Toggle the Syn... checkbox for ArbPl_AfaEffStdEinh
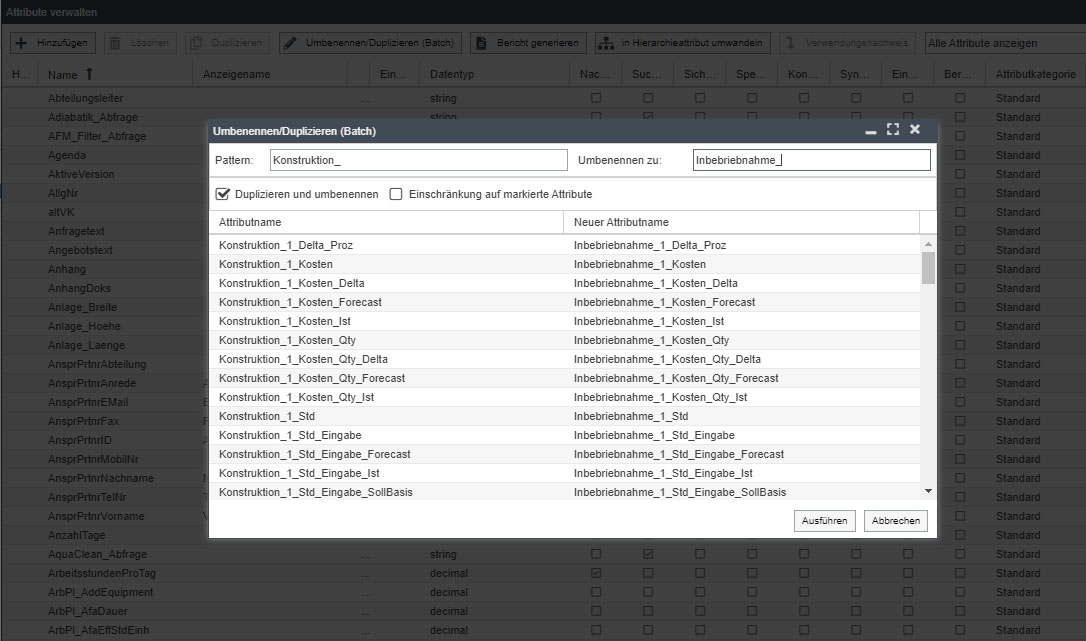The height and width of the screenshot is (641, 1086). coord(856,630)
